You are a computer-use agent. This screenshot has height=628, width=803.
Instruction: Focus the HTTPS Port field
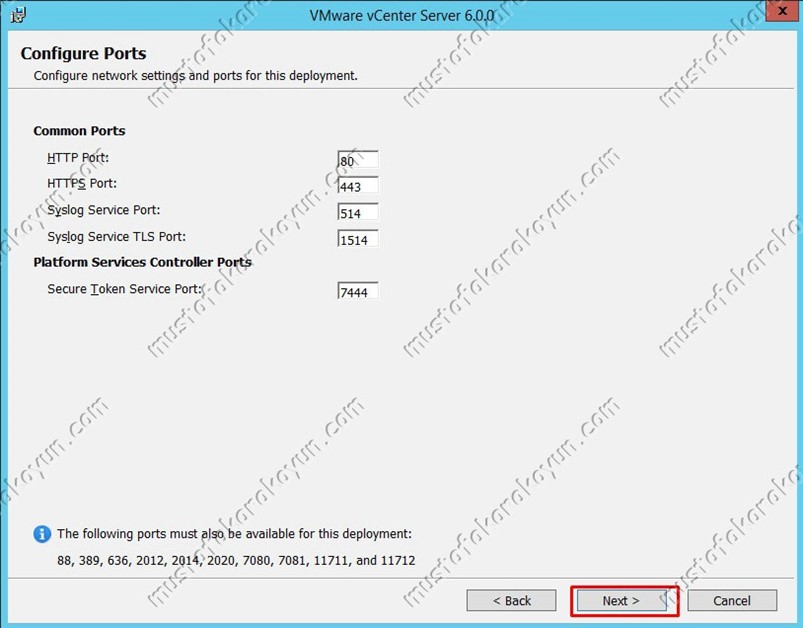tap(358, 186)
